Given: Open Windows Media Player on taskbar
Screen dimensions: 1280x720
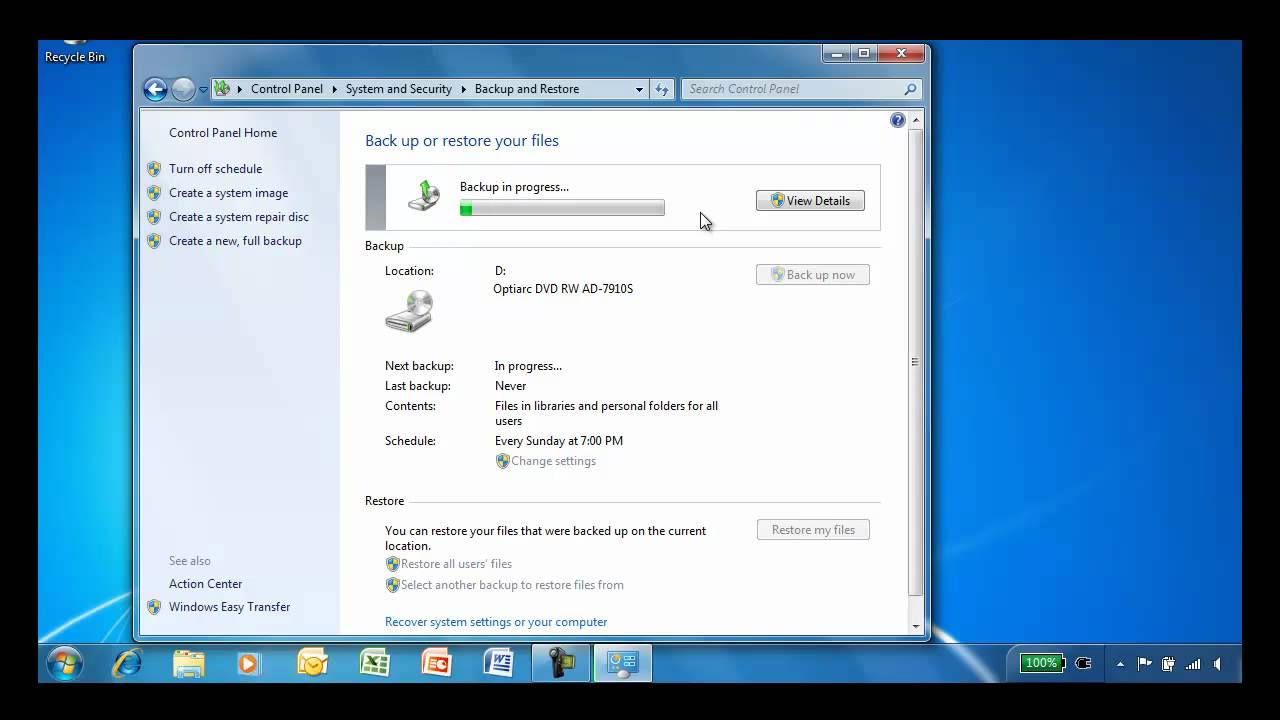Looking at the screenshot, I should coord(248,663).
